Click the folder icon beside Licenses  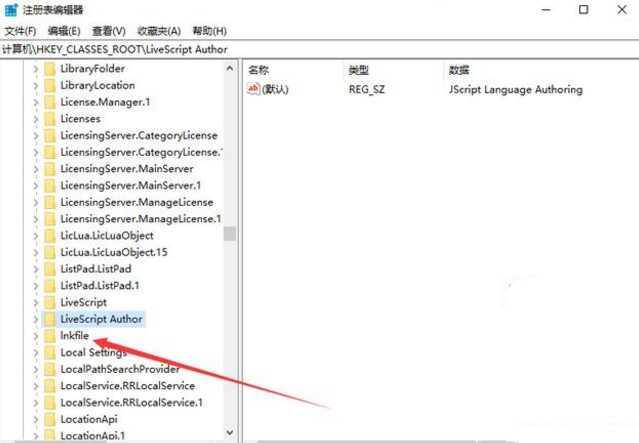[49, 119]
